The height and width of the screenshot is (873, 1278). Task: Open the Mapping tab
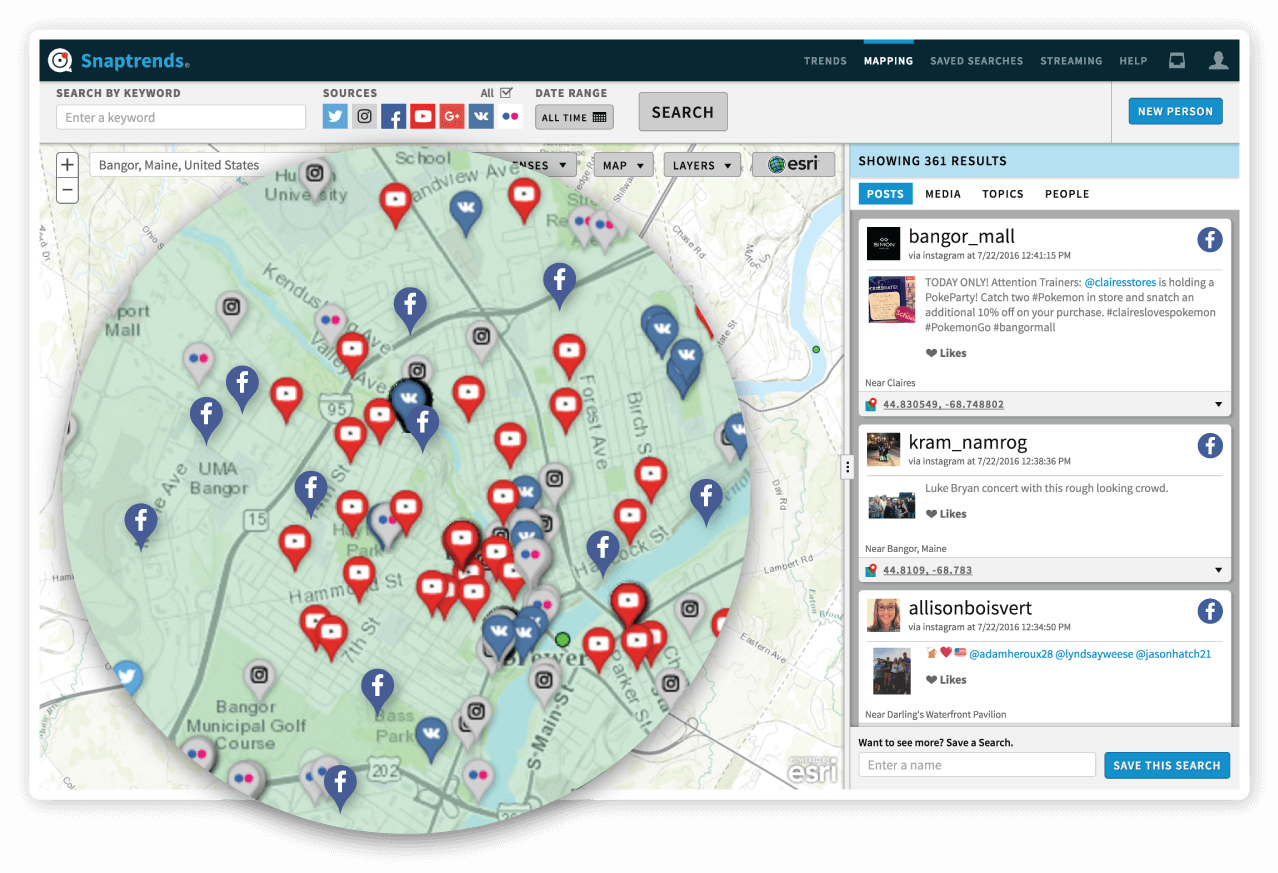(x=888, y=61)
